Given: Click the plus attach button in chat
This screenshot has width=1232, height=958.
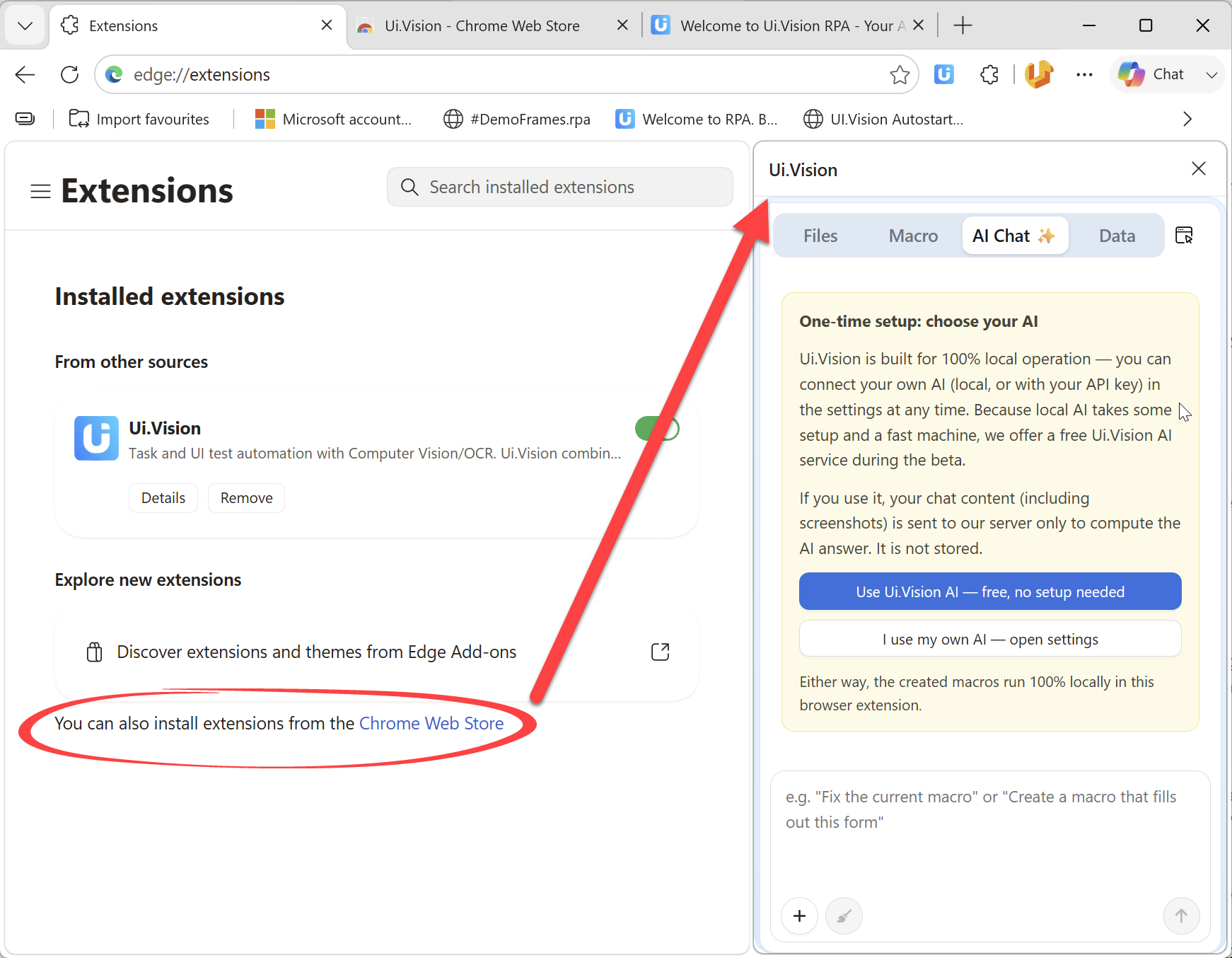Looking at the screenshot, I should [x=800, y=916].
